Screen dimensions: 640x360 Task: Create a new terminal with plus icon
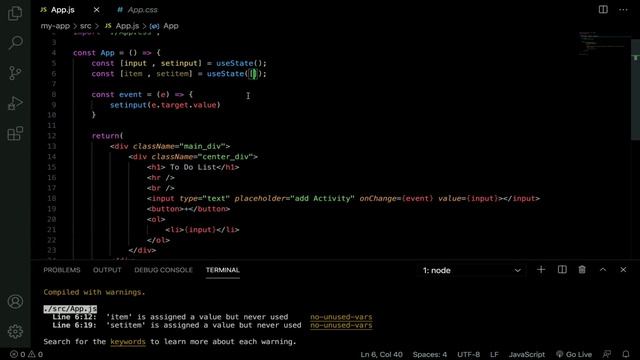pyautogui.click(x=541, y=270)
